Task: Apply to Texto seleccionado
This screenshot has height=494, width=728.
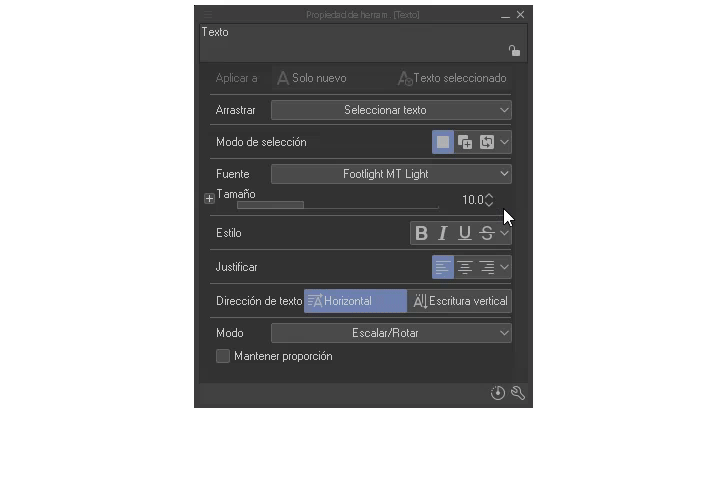Action: pos(452,78)
